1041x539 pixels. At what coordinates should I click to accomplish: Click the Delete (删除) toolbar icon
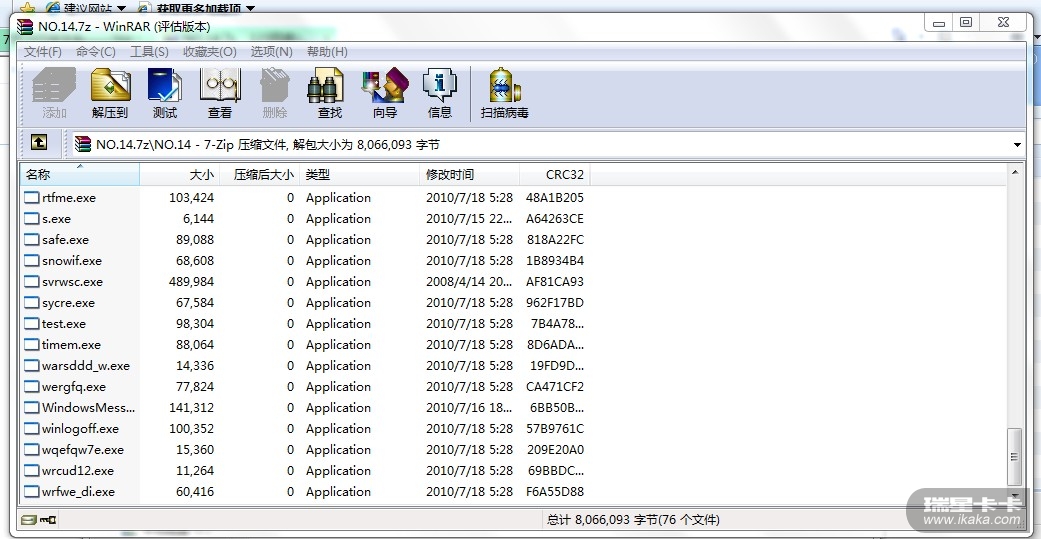274,93
